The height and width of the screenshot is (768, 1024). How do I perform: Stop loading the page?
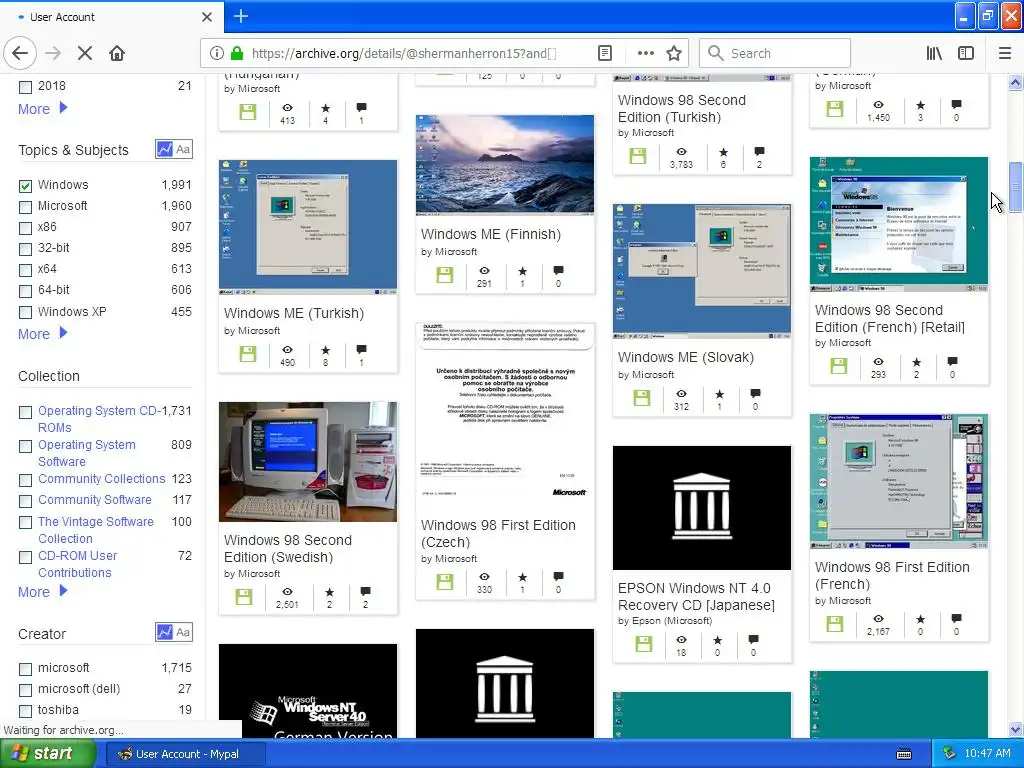point(84,54)
